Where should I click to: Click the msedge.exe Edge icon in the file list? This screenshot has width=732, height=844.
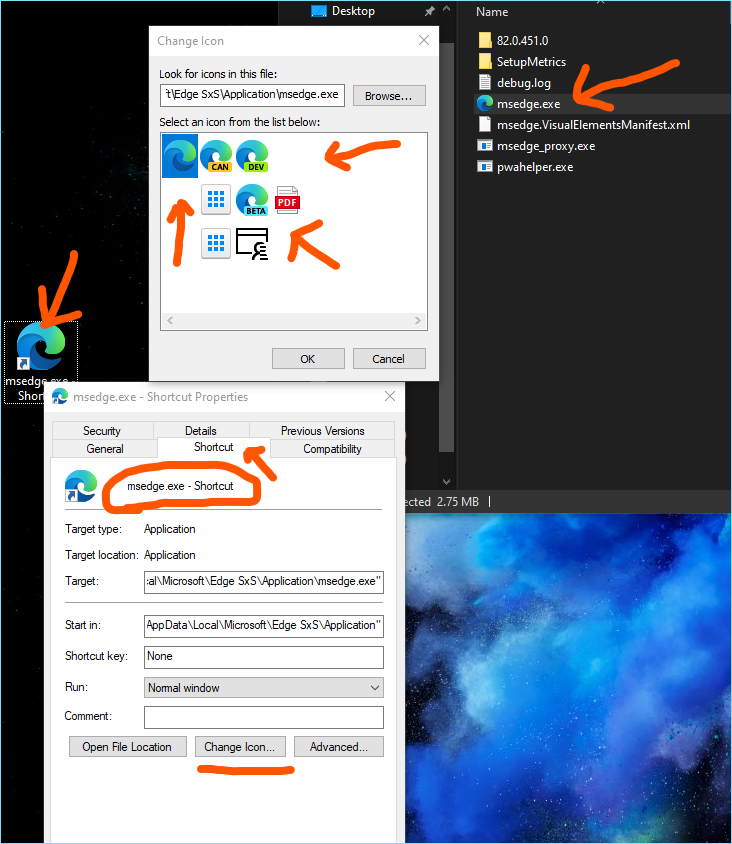click(x=485, y=103)
